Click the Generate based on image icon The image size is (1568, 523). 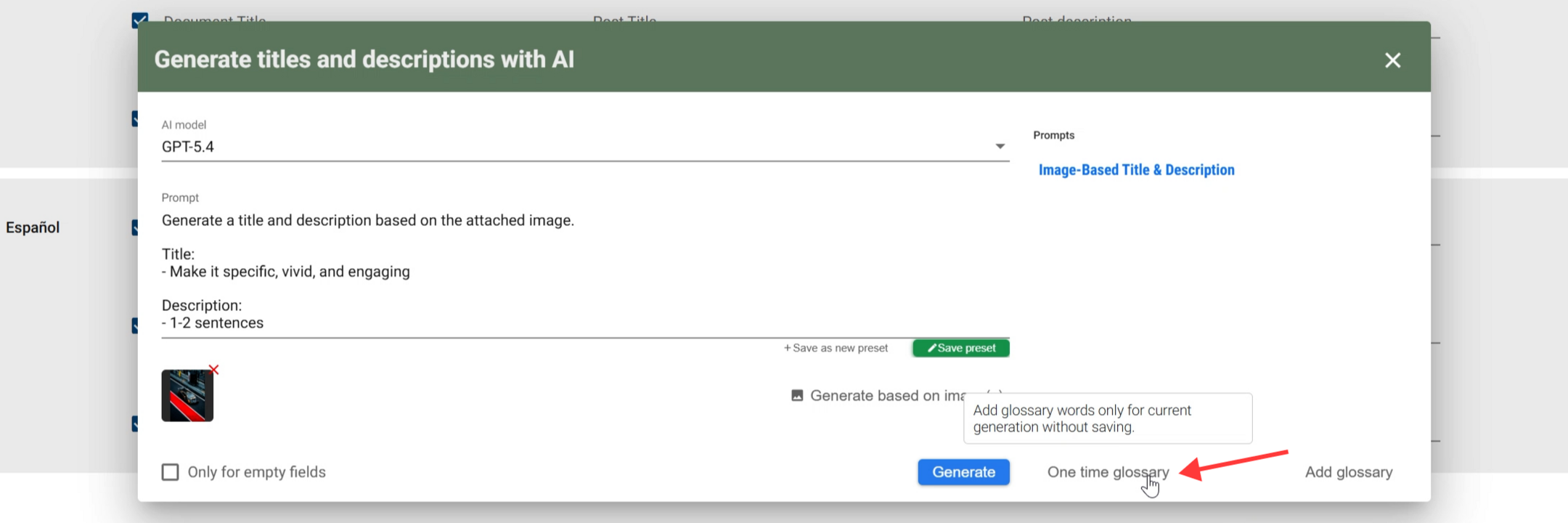pyautogui.click(x=797, y=396)
